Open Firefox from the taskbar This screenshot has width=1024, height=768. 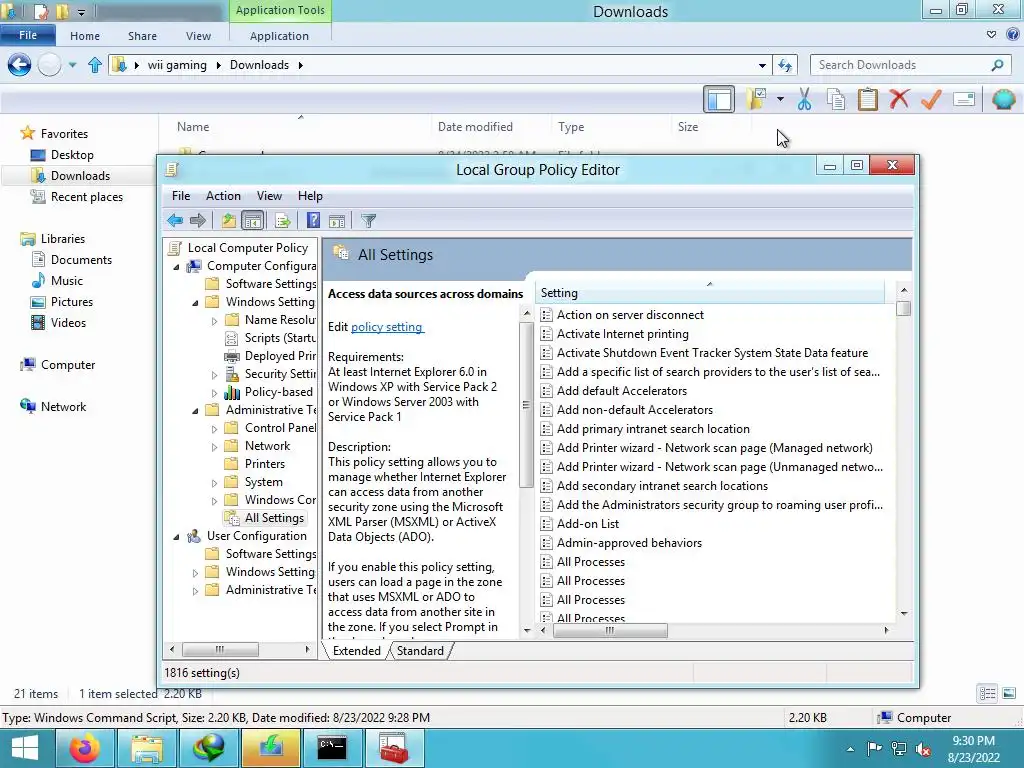(x=84, y=748)
